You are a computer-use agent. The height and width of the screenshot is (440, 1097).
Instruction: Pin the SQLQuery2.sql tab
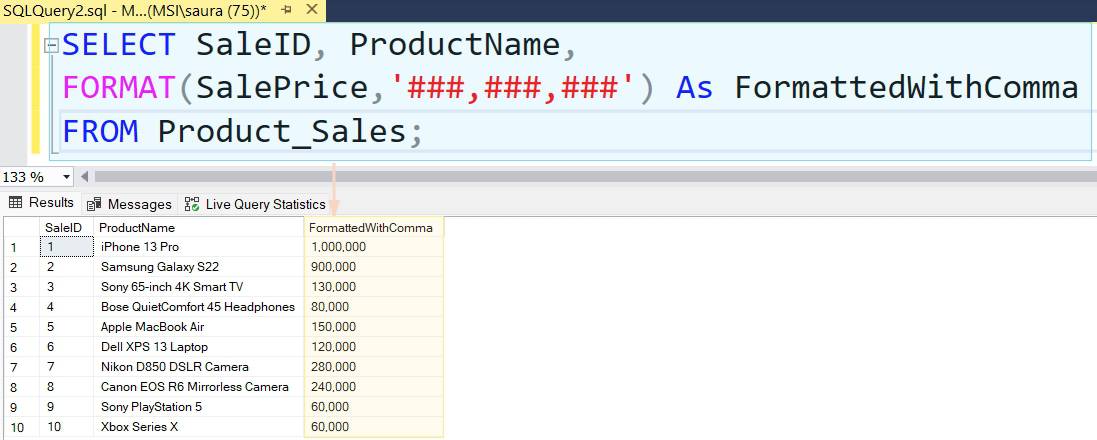286,10
